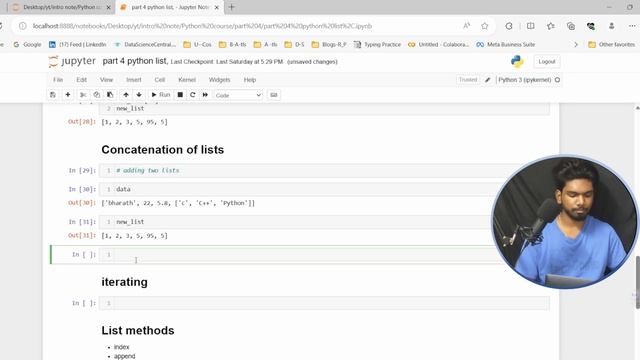
Task: Open the Cell menu
Action: (x=160, y=80)
